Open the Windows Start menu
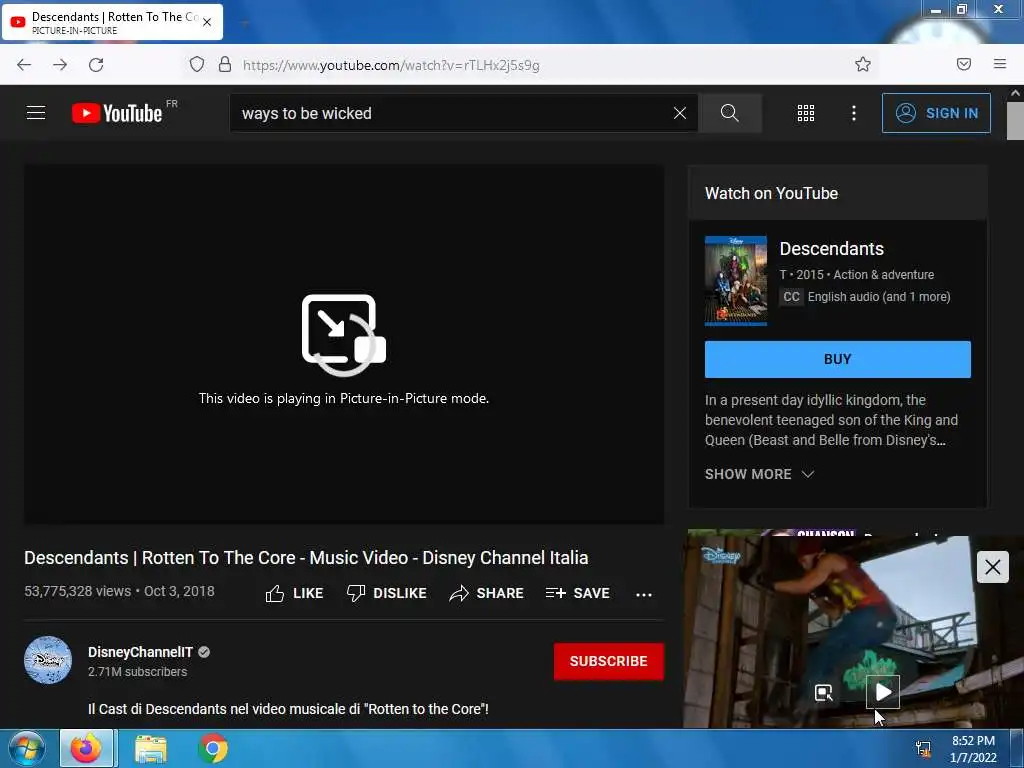1024x768 pixels. [x=27, y=748]
